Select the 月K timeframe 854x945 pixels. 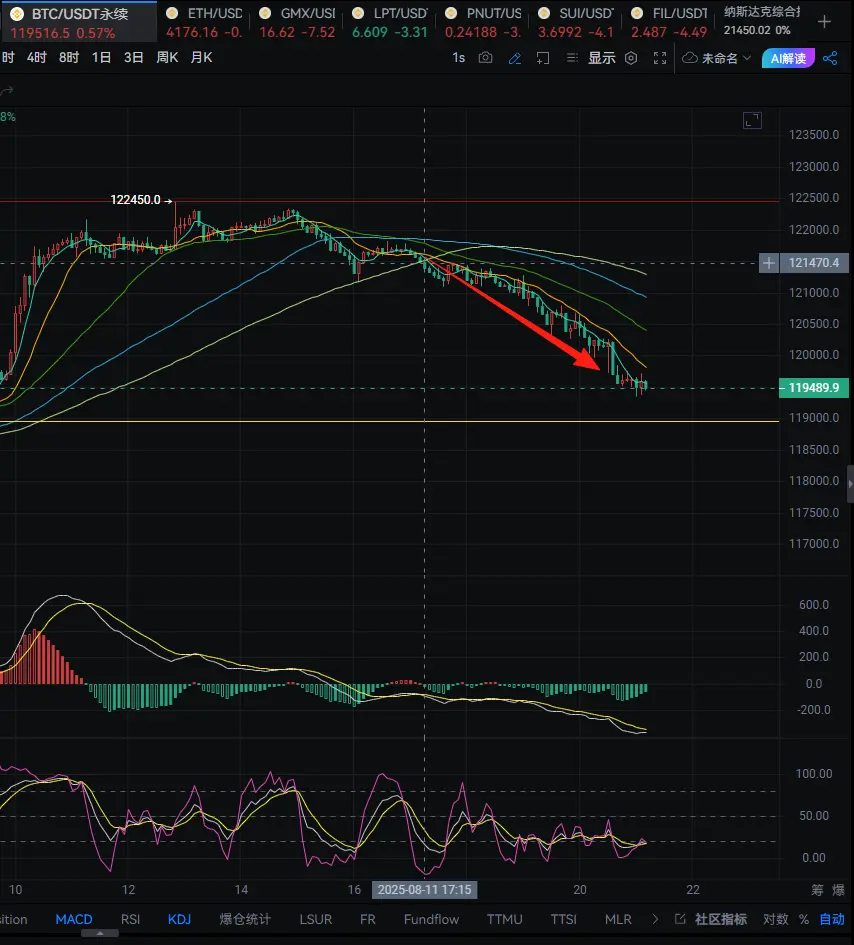point(201,57)
